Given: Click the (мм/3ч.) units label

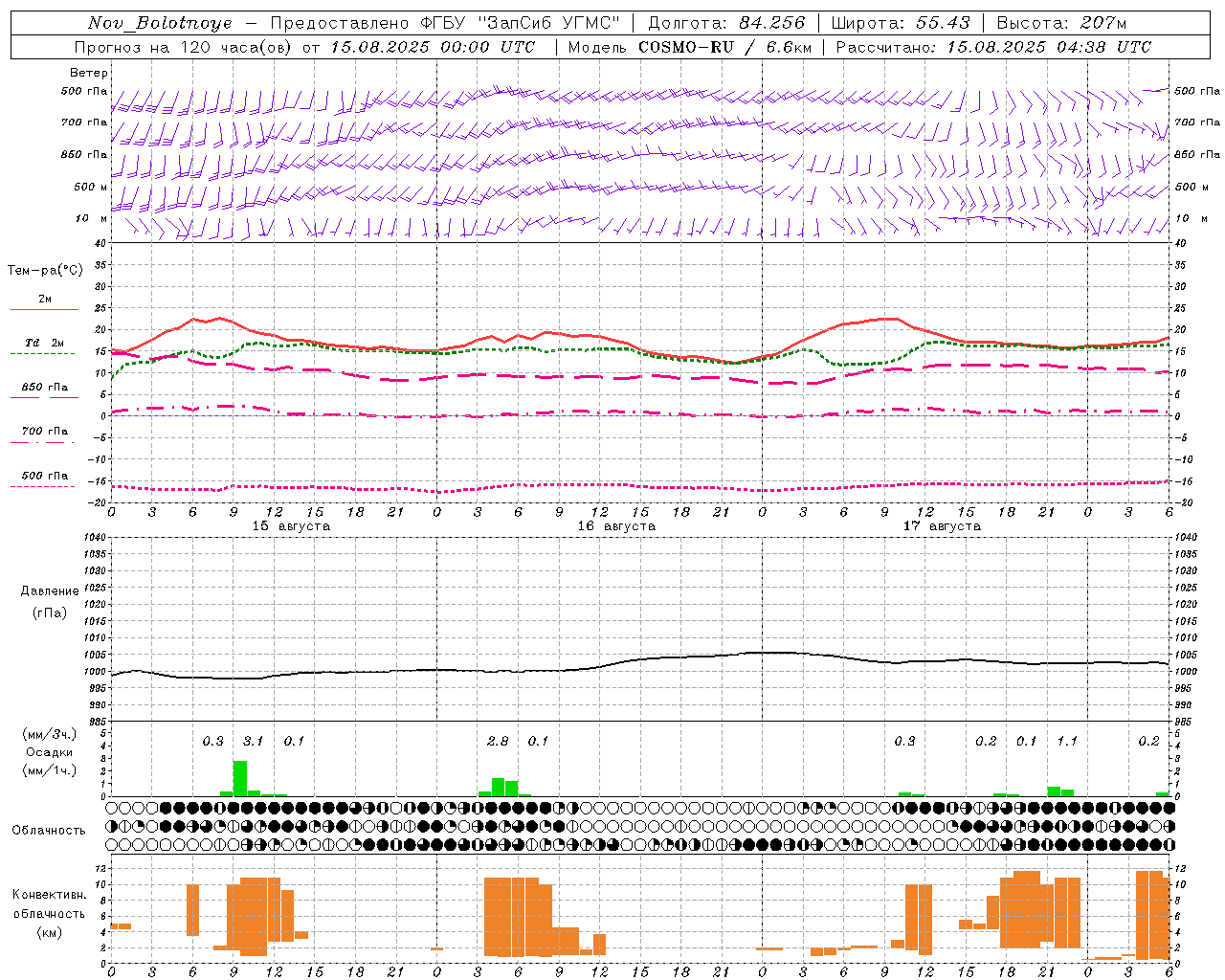Looking at the screenshot, I should [50, 734].
